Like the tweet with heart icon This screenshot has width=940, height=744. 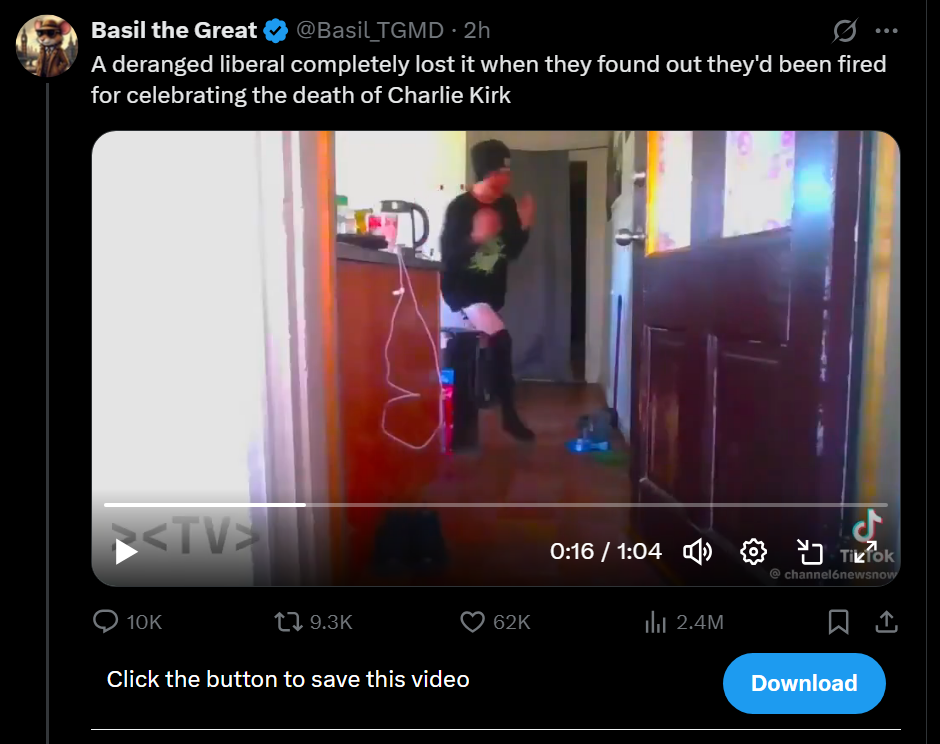pyautogui.click(x=472, y=622)
